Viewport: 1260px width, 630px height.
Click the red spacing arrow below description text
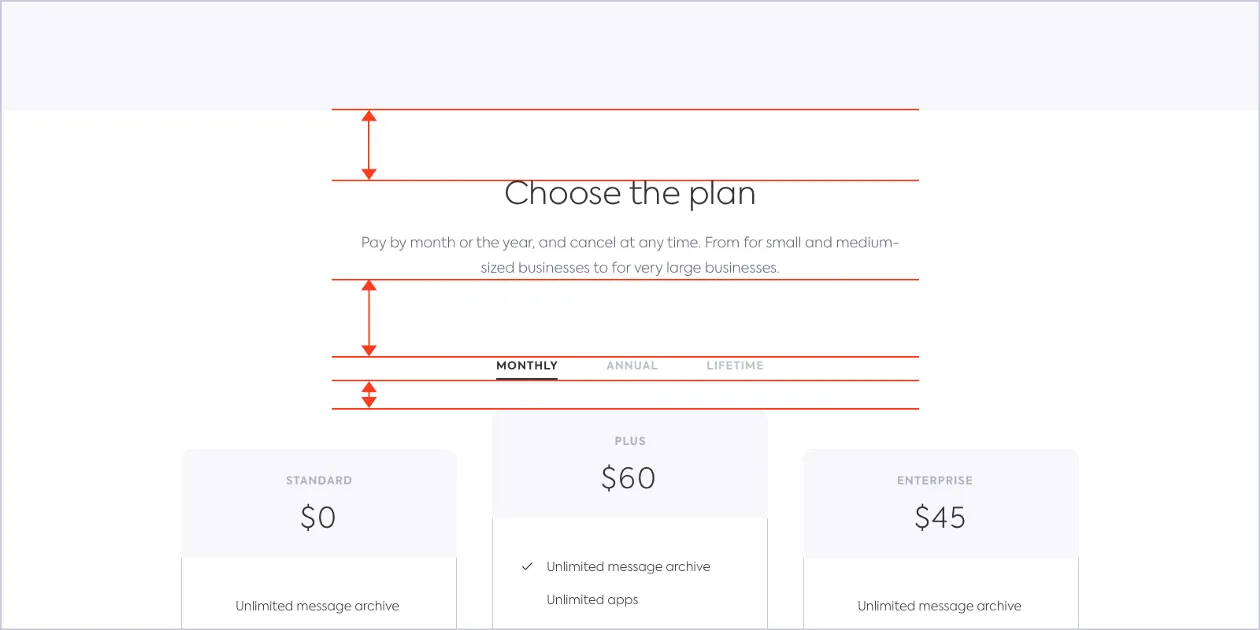[x=369, y=318]
